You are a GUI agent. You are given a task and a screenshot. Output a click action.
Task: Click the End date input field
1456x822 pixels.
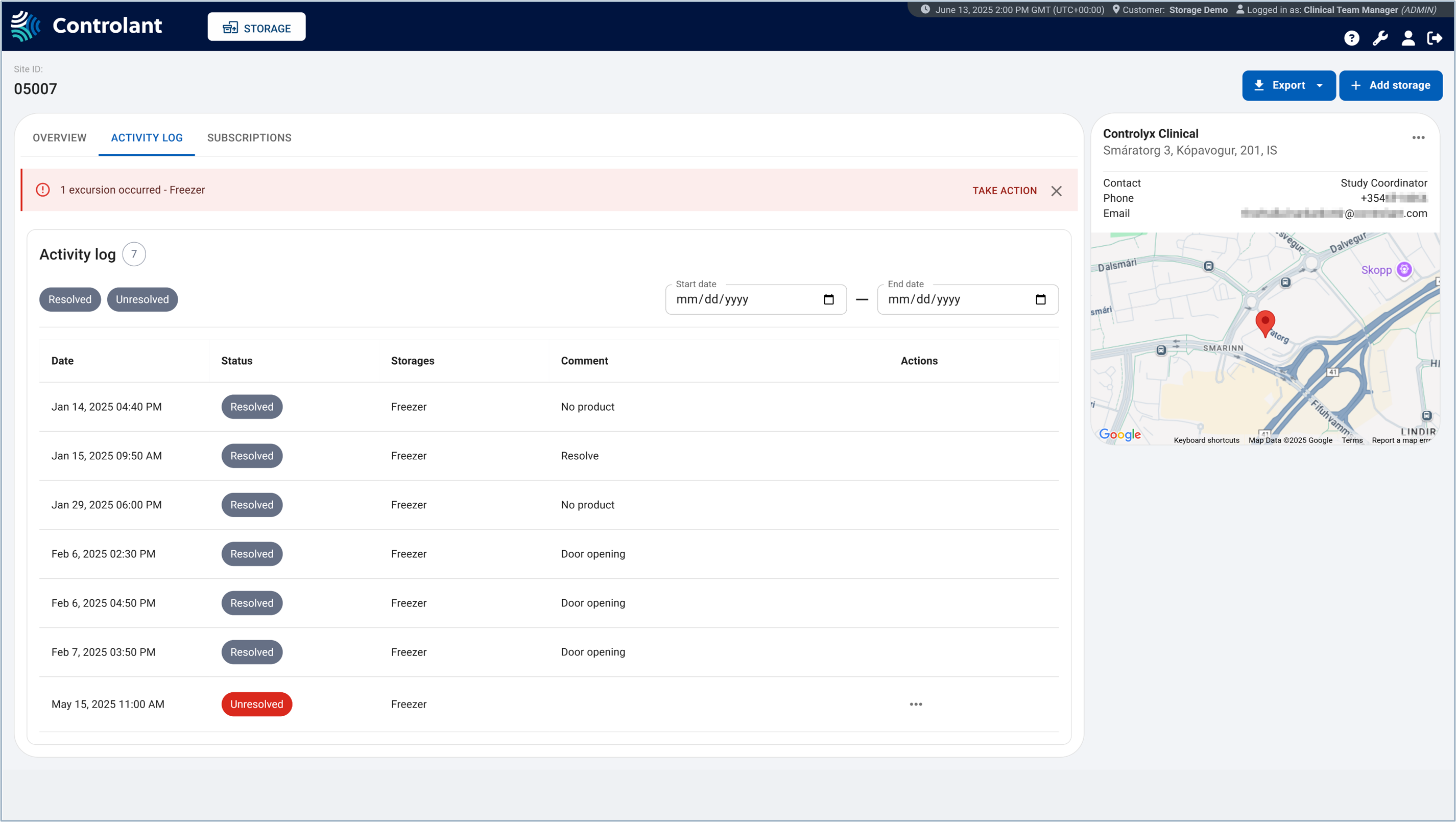pos(968,299)
